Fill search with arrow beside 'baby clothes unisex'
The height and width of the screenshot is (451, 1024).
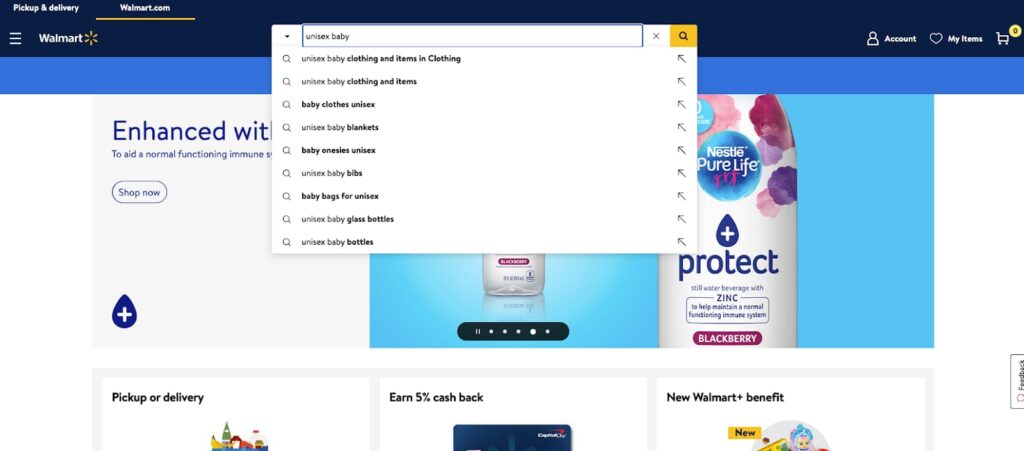(681, 104)
